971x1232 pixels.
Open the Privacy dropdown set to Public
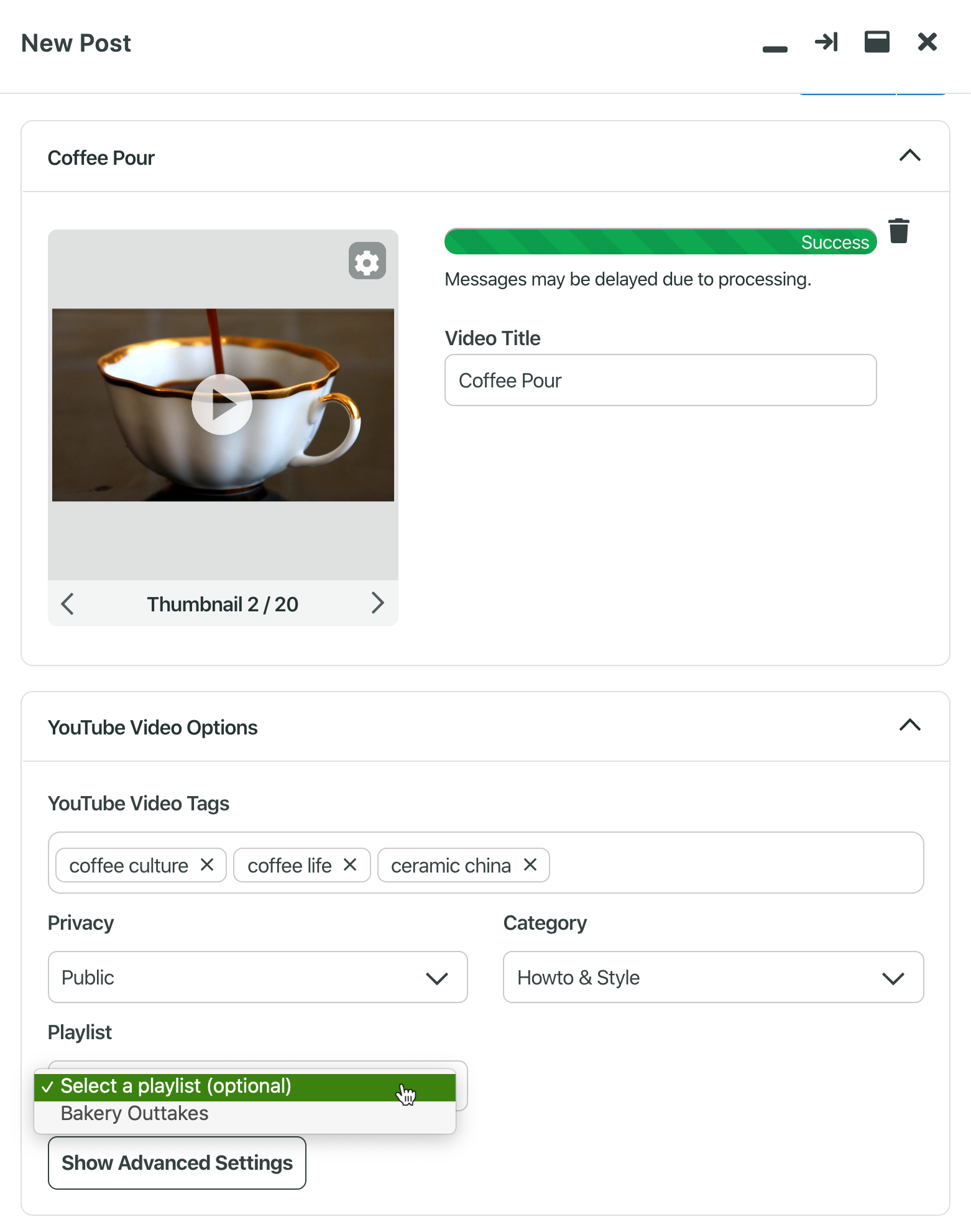coord(257,977)
